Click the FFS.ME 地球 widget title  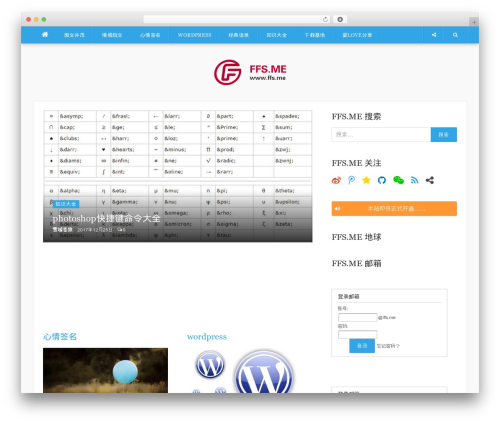(356, 237)
